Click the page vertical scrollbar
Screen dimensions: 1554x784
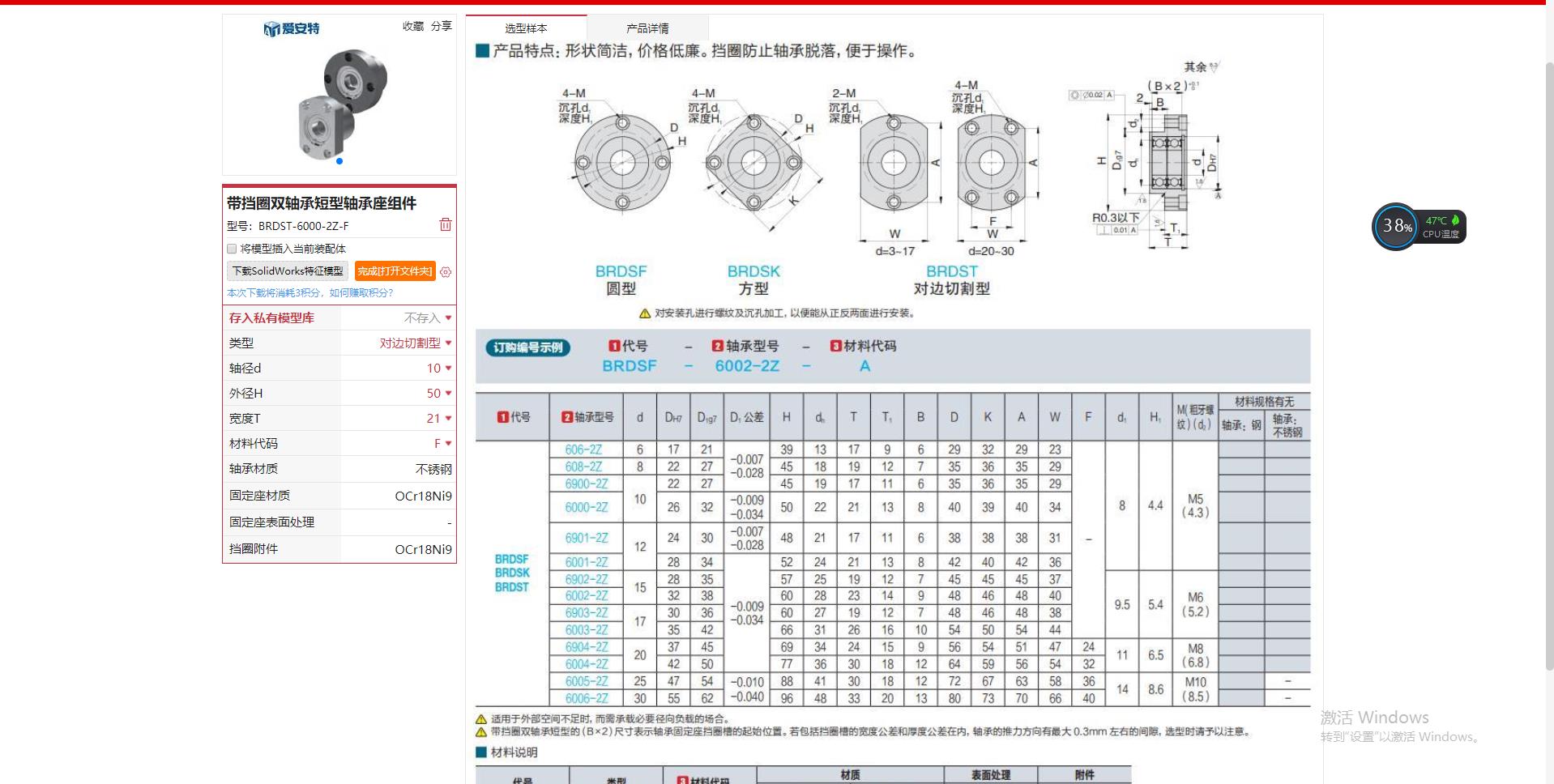(x=1549, y=364)
